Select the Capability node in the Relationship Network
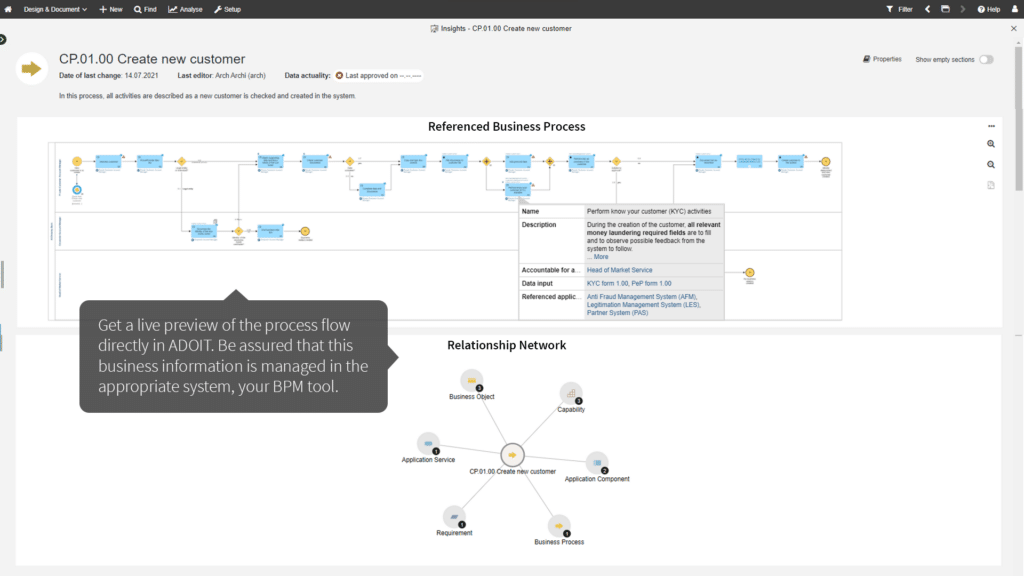 tap(571, 394)
